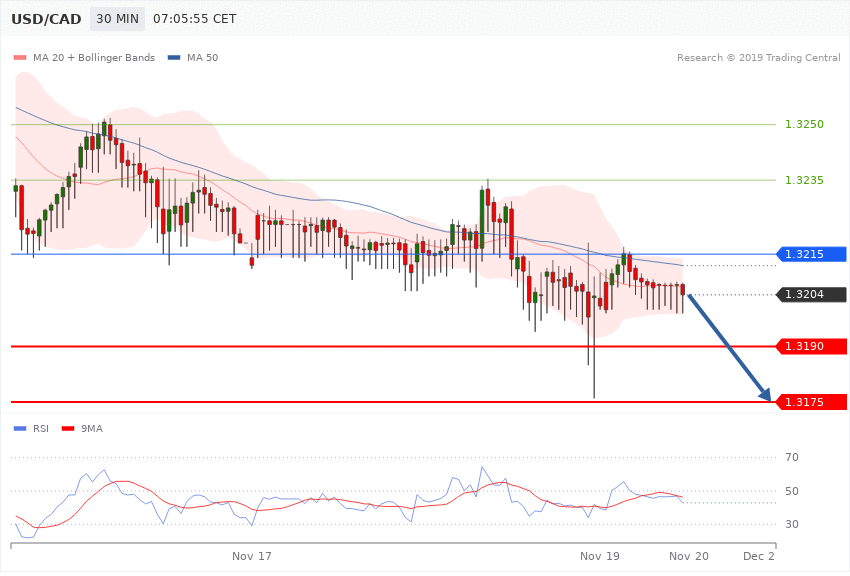Click the black 1.3204 current price tag

coord(812,294)
